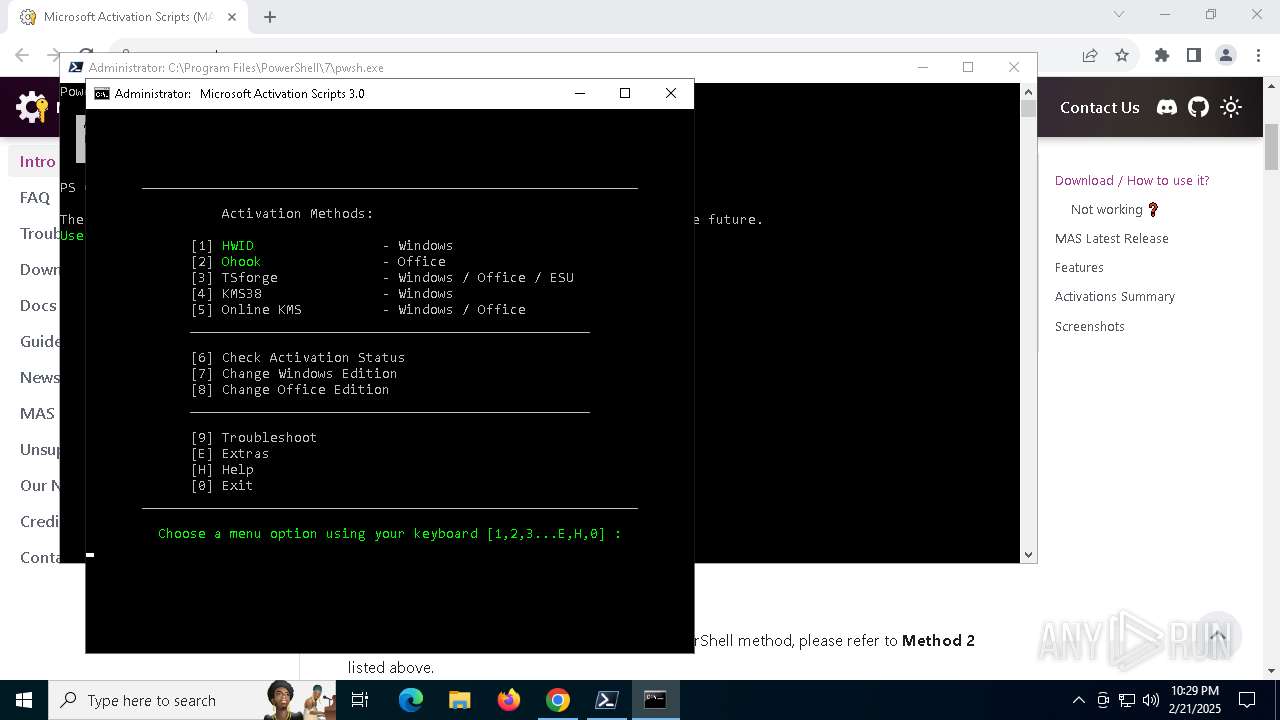Close the pwsh.exe PowerShell window

(1014, 67)
